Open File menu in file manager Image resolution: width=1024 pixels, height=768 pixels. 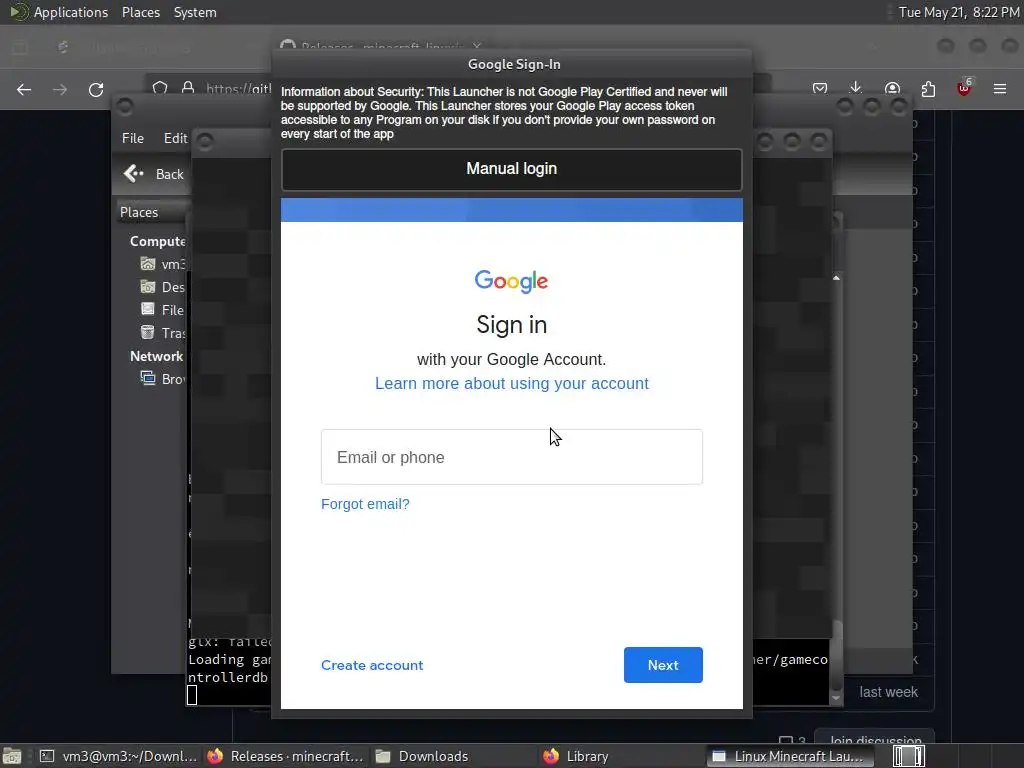click(x=133, y=138)
